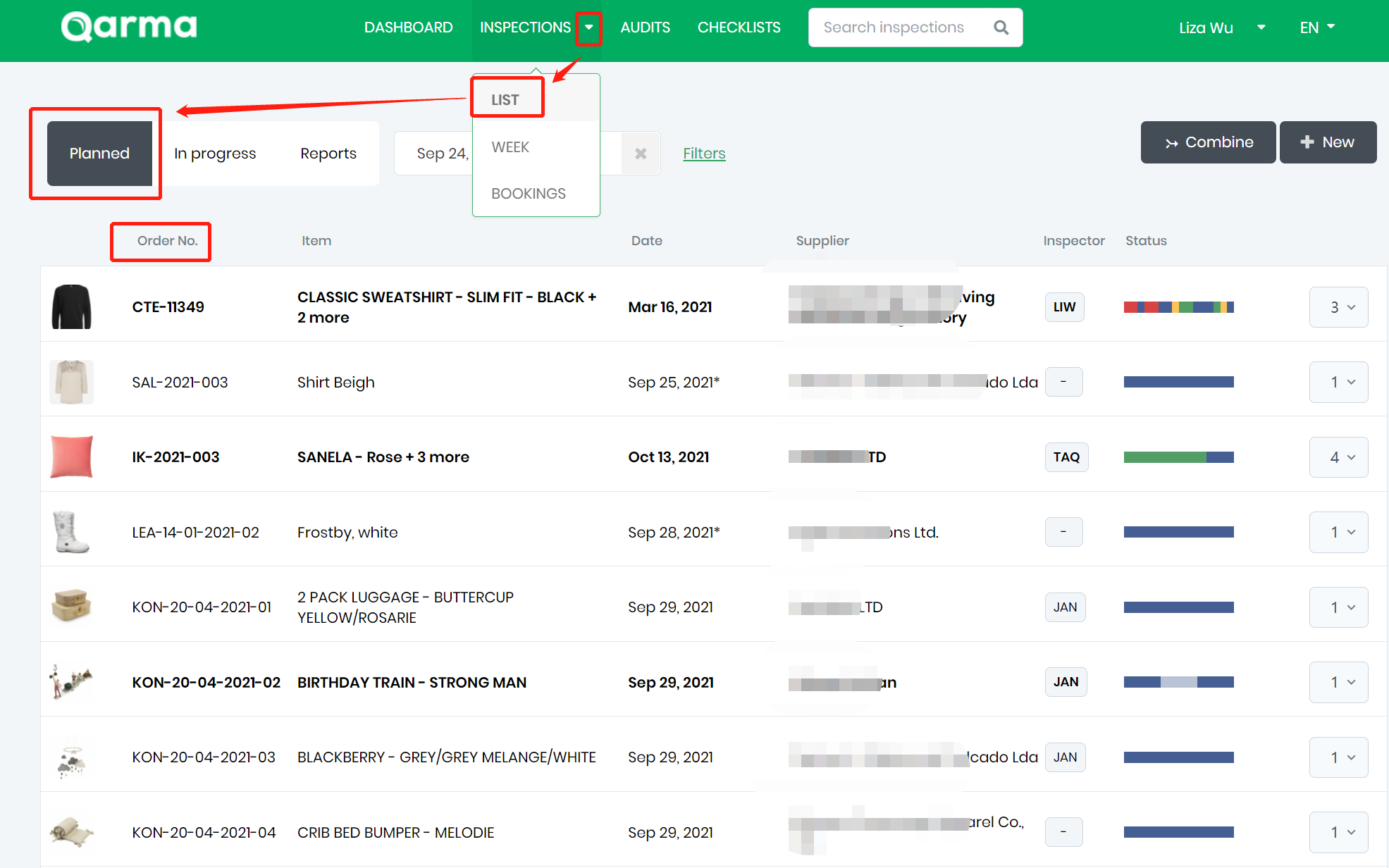This screenshot has height=868, width=1389.
Task: Click the Combine button
Action: [1208, 142]
